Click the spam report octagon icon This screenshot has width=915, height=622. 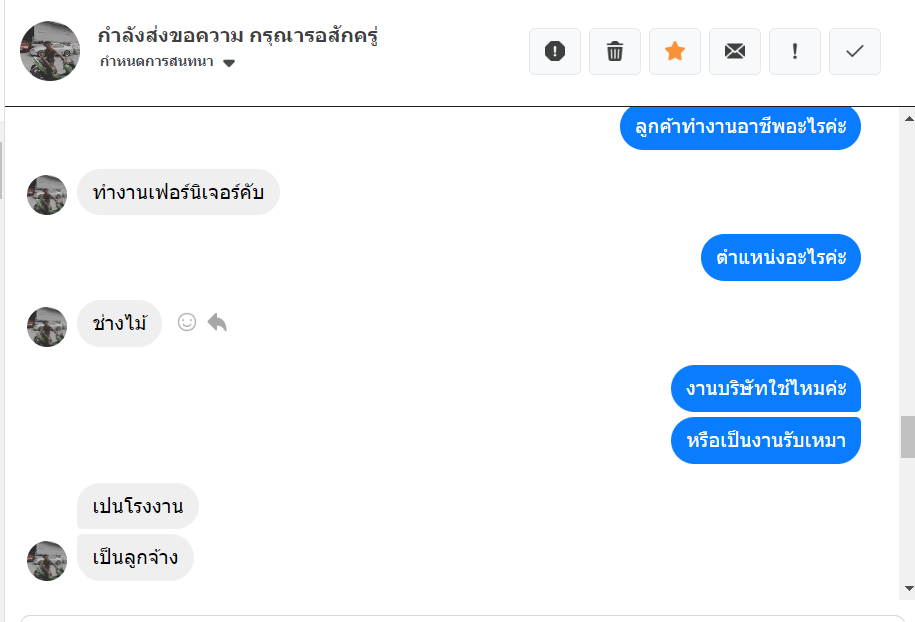click(x=555, y=52)
